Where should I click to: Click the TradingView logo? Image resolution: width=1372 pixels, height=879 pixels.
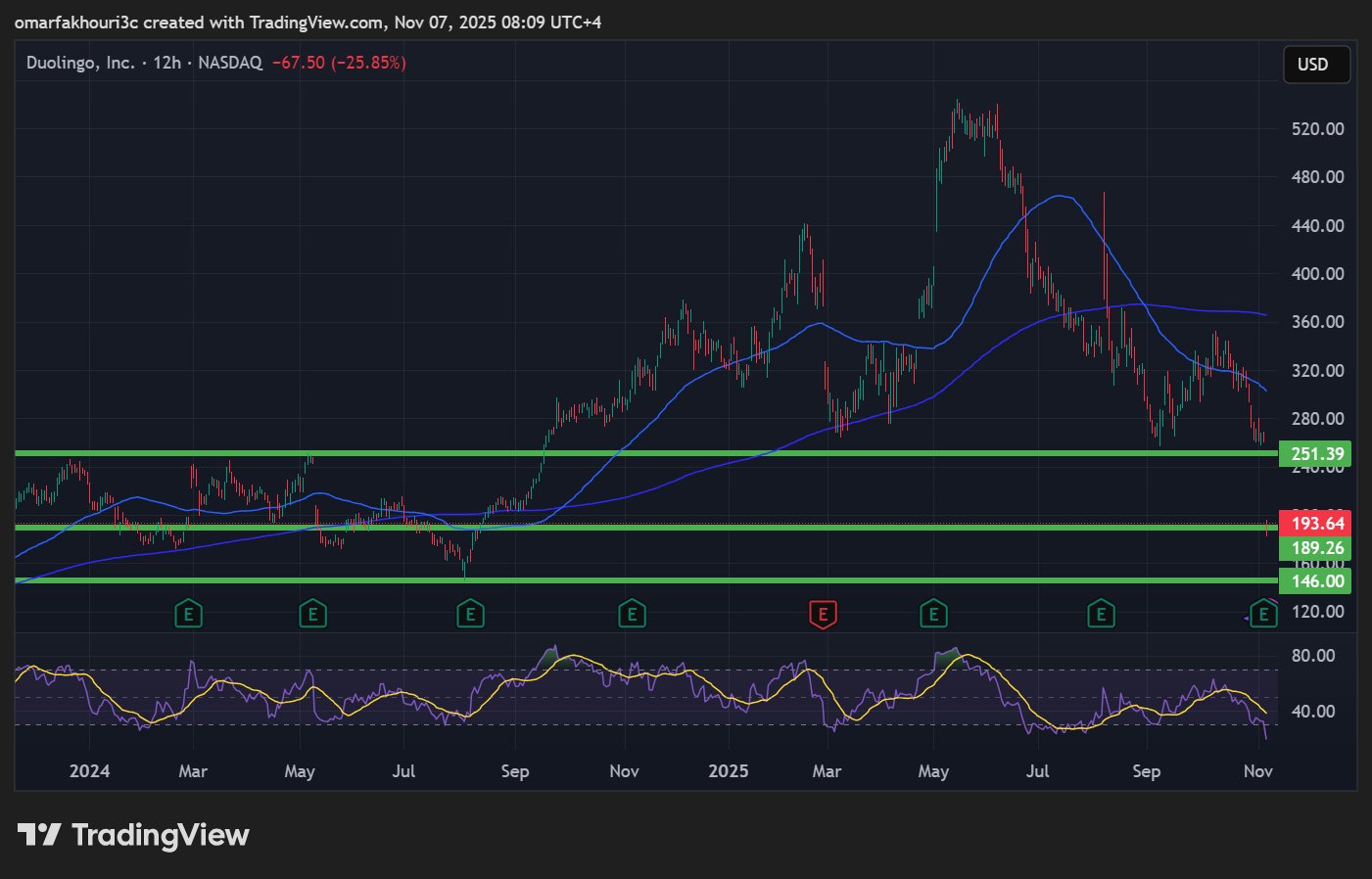[133, 835]
